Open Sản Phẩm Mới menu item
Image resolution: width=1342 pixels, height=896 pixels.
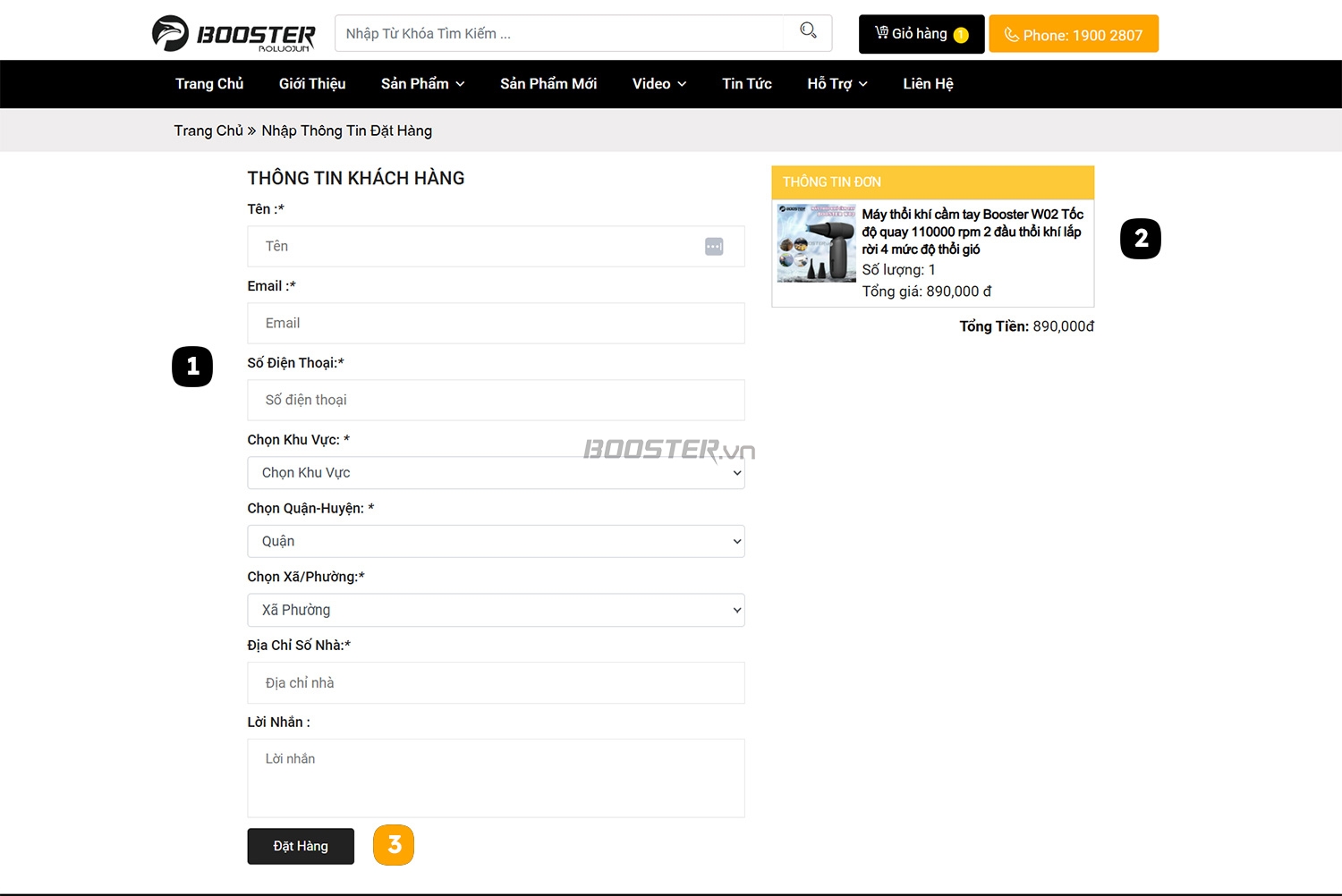548,84
